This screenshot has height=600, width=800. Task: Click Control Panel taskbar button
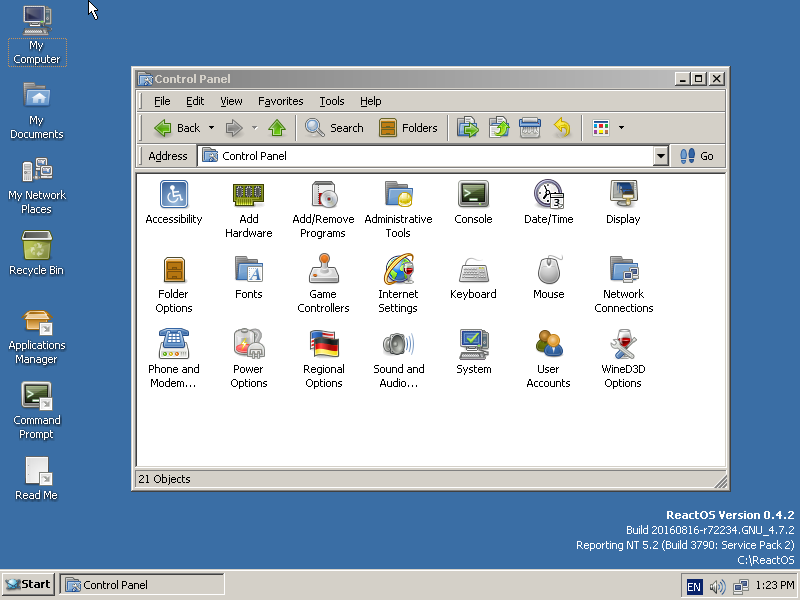[x=142, y=585]
